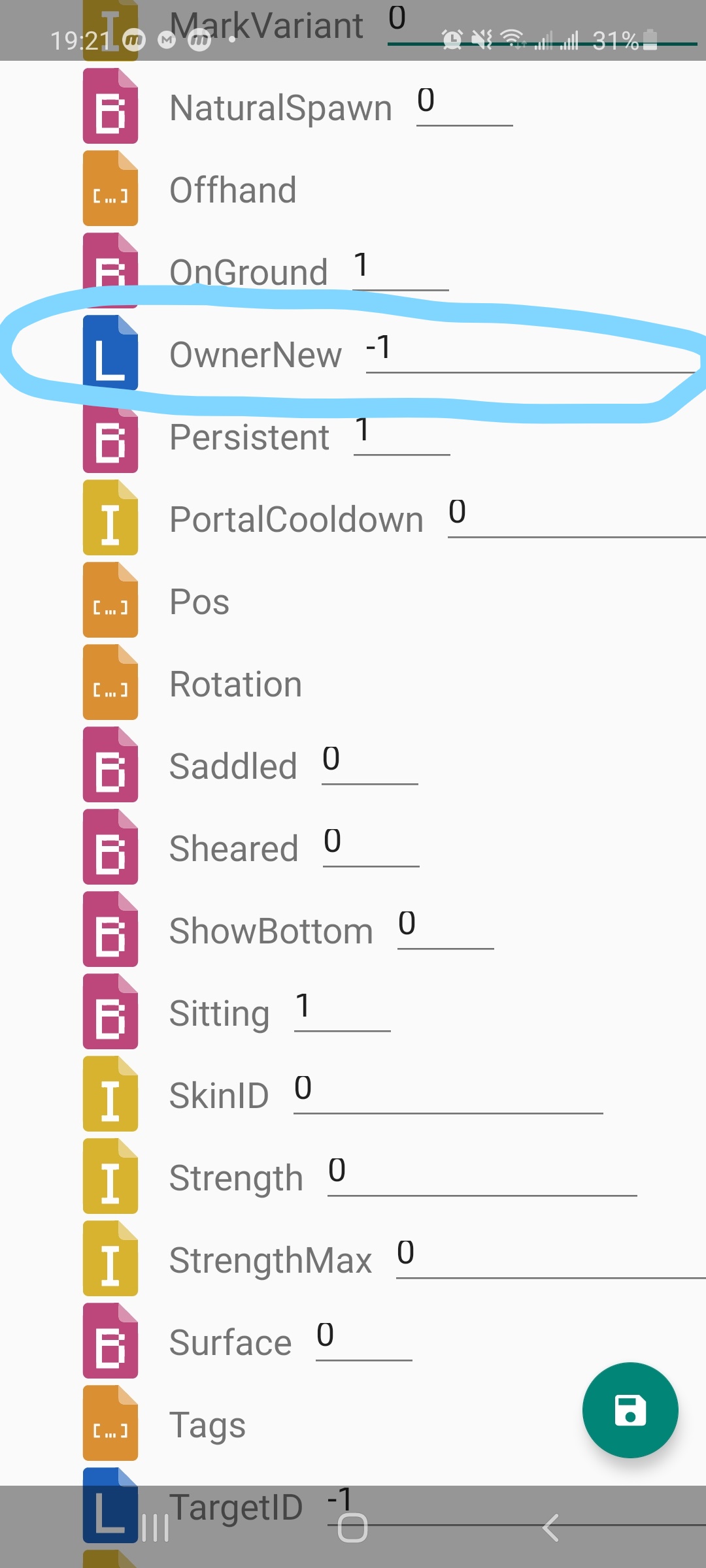706x1568 pixels.
Task: Edit the StrengthMax value field
Action: [x=549, y=1256]
